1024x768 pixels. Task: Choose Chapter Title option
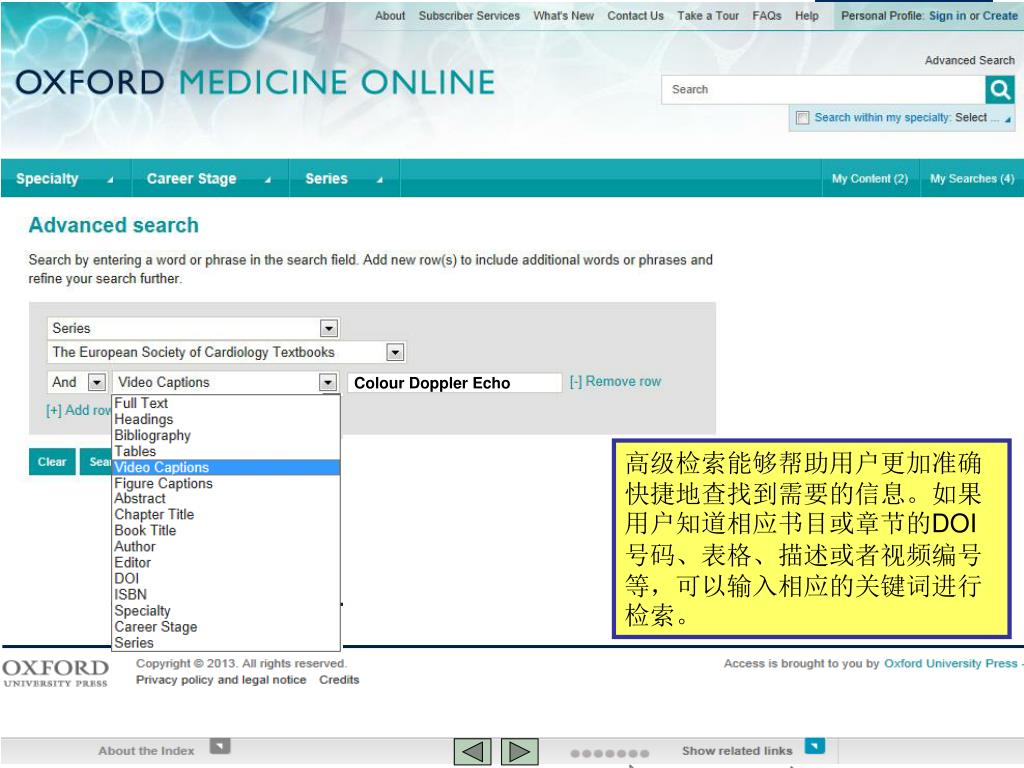click(x=226, y=515)
